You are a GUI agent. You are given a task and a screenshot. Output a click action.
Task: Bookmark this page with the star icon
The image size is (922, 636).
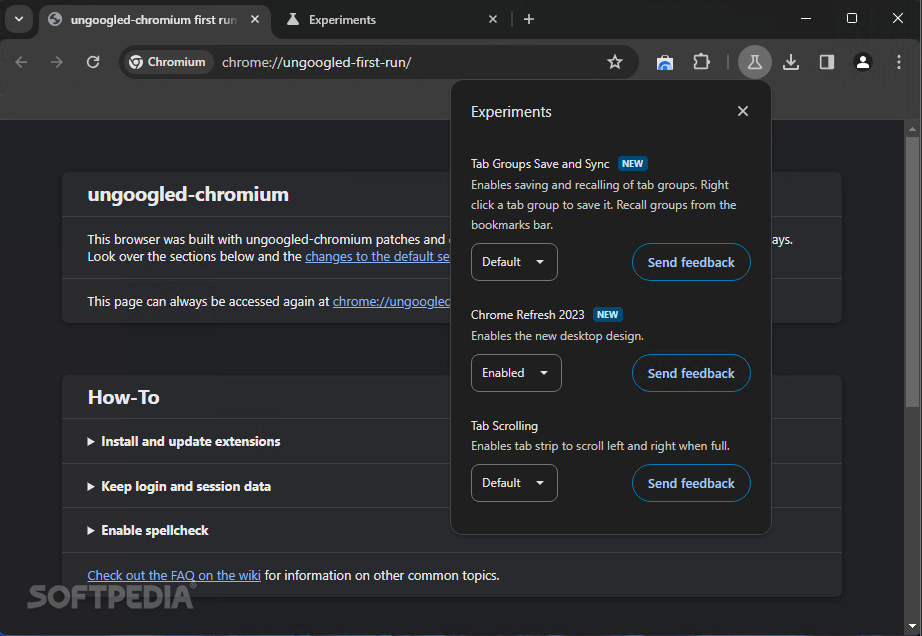[x=614, y=62]
